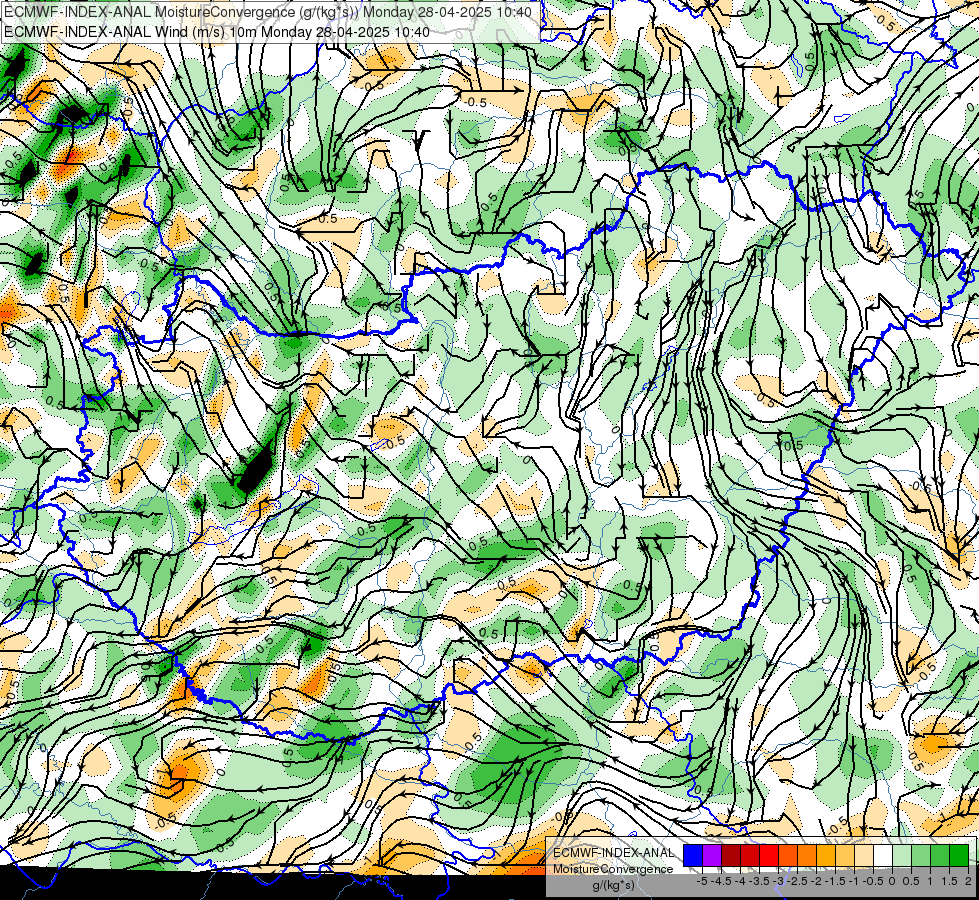Click the darkest green legend swatch
The height and width of the screenshot is (900, 979).
point(959,856)
